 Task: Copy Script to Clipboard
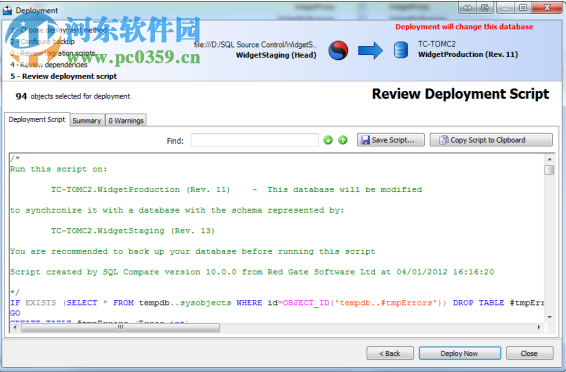(x=491, y=140)
